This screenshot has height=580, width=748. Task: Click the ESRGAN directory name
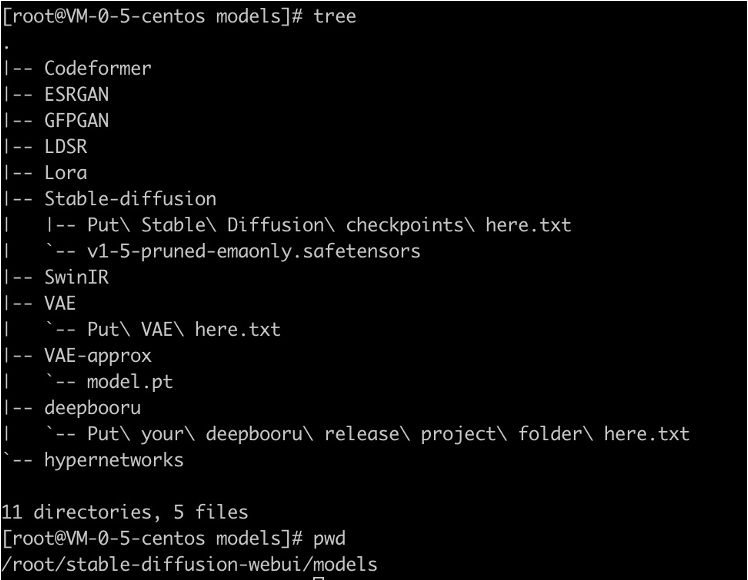77,95
